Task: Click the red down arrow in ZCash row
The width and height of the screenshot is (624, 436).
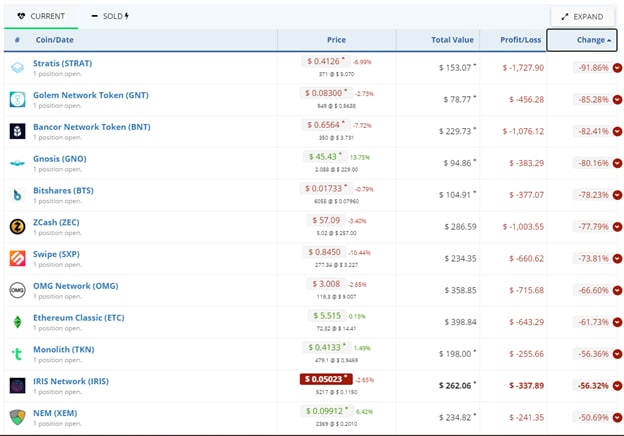Action: coord(617,227)
